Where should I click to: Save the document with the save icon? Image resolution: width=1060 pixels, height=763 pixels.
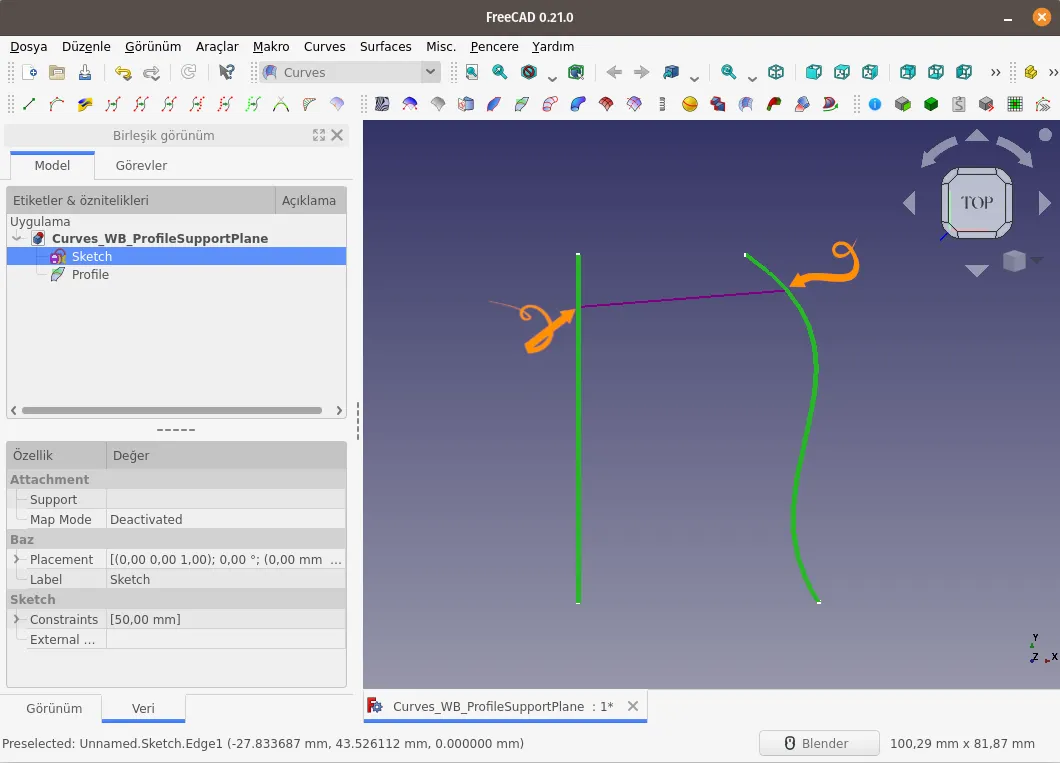[85, 72]
